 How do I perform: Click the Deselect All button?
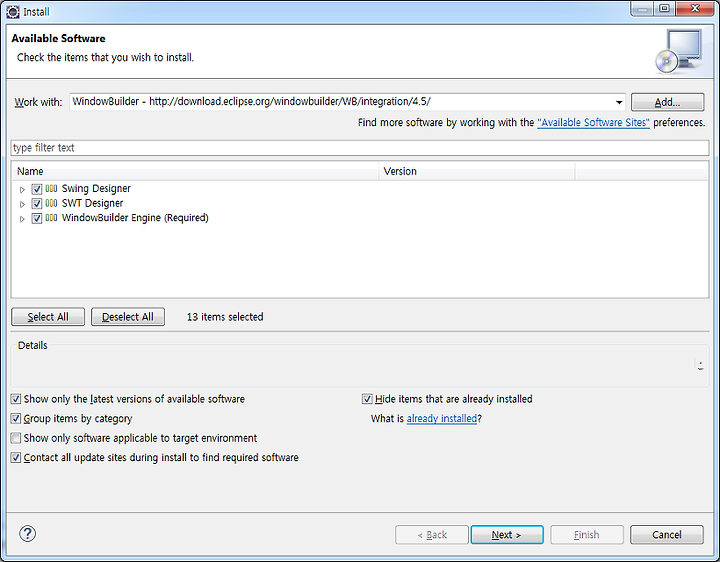[128, 317]
